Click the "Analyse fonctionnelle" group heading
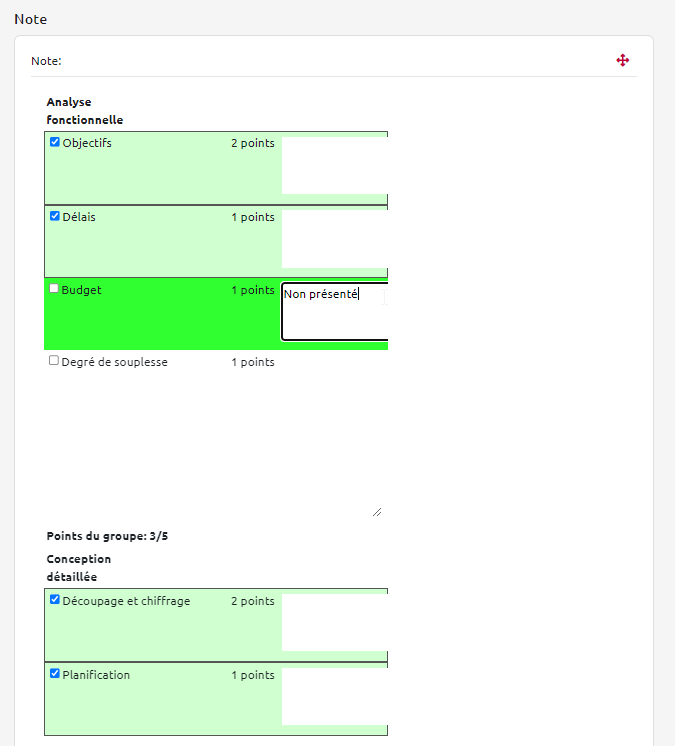This screenshot has height=746, width=675. (x=84, y=111)
